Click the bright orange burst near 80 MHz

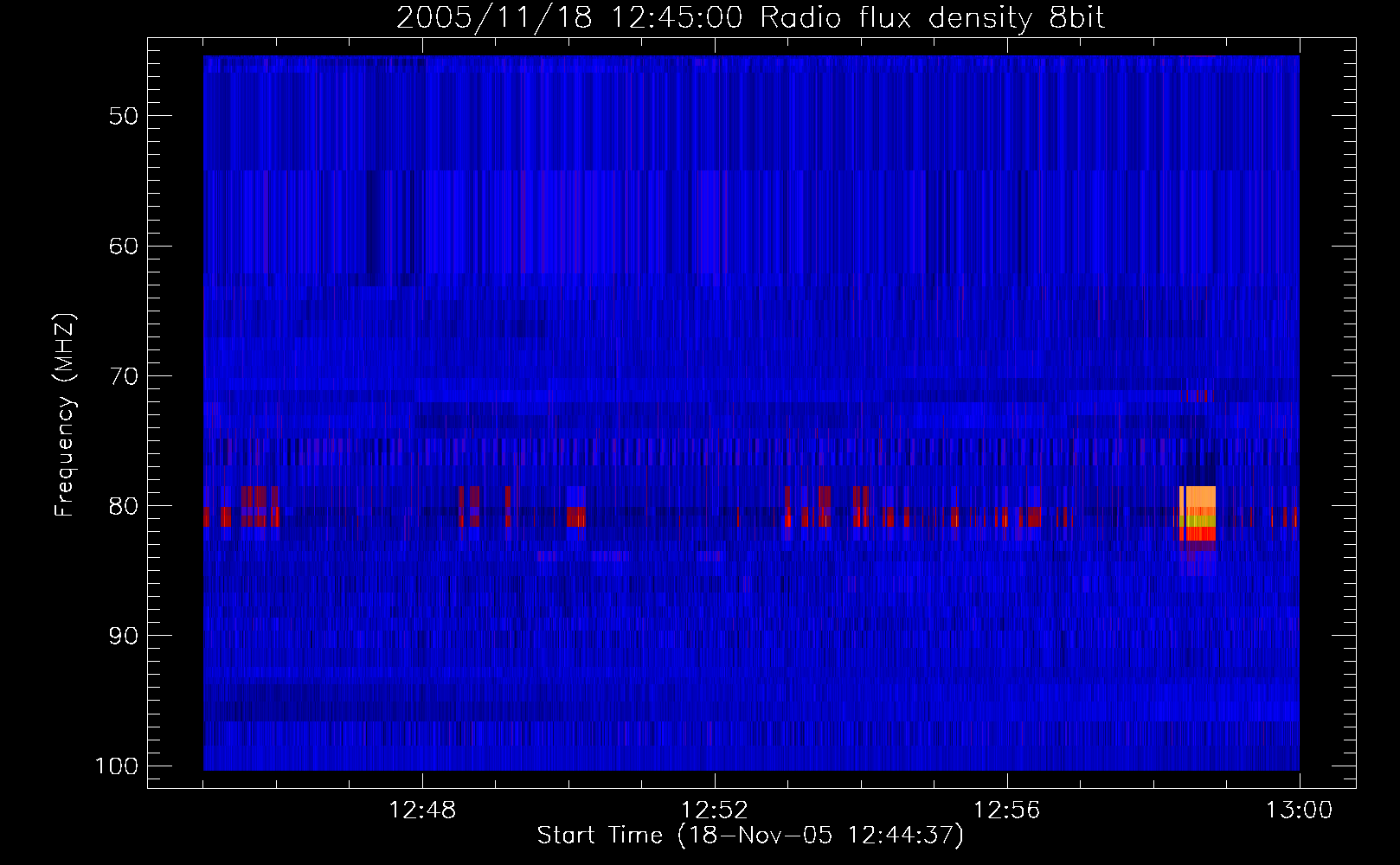(x=1198, y=513)
